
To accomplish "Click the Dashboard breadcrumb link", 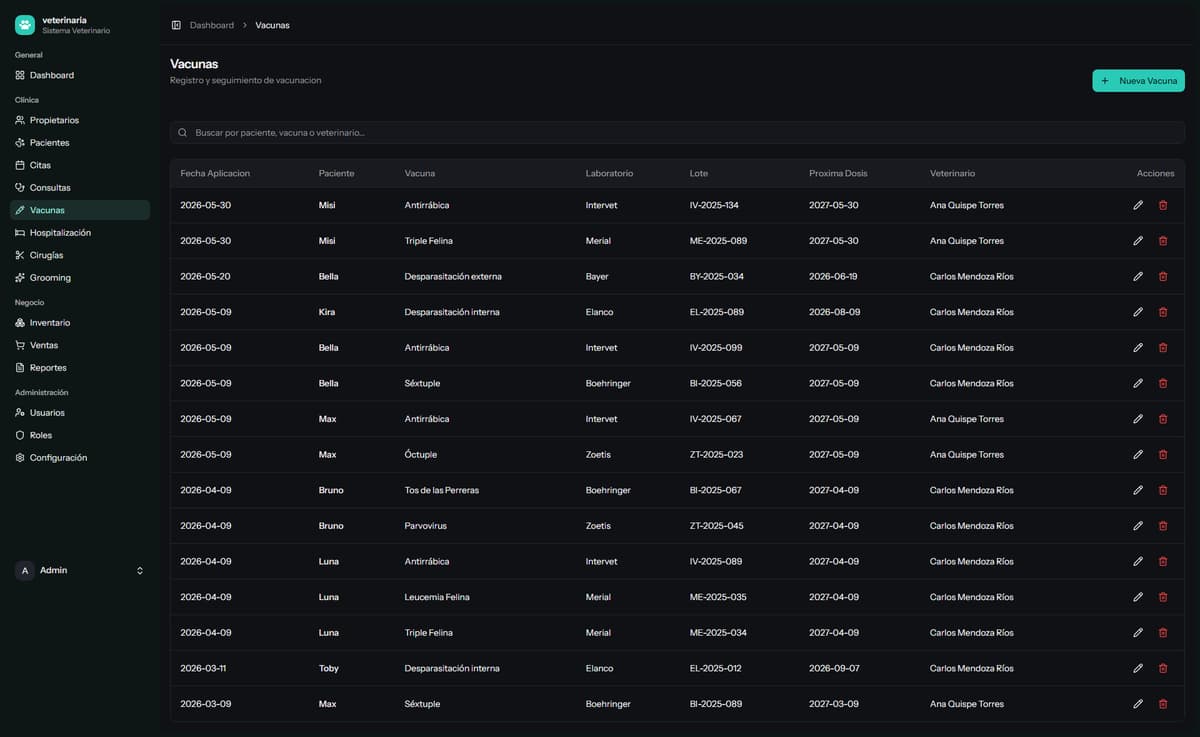I will [212, 25].
